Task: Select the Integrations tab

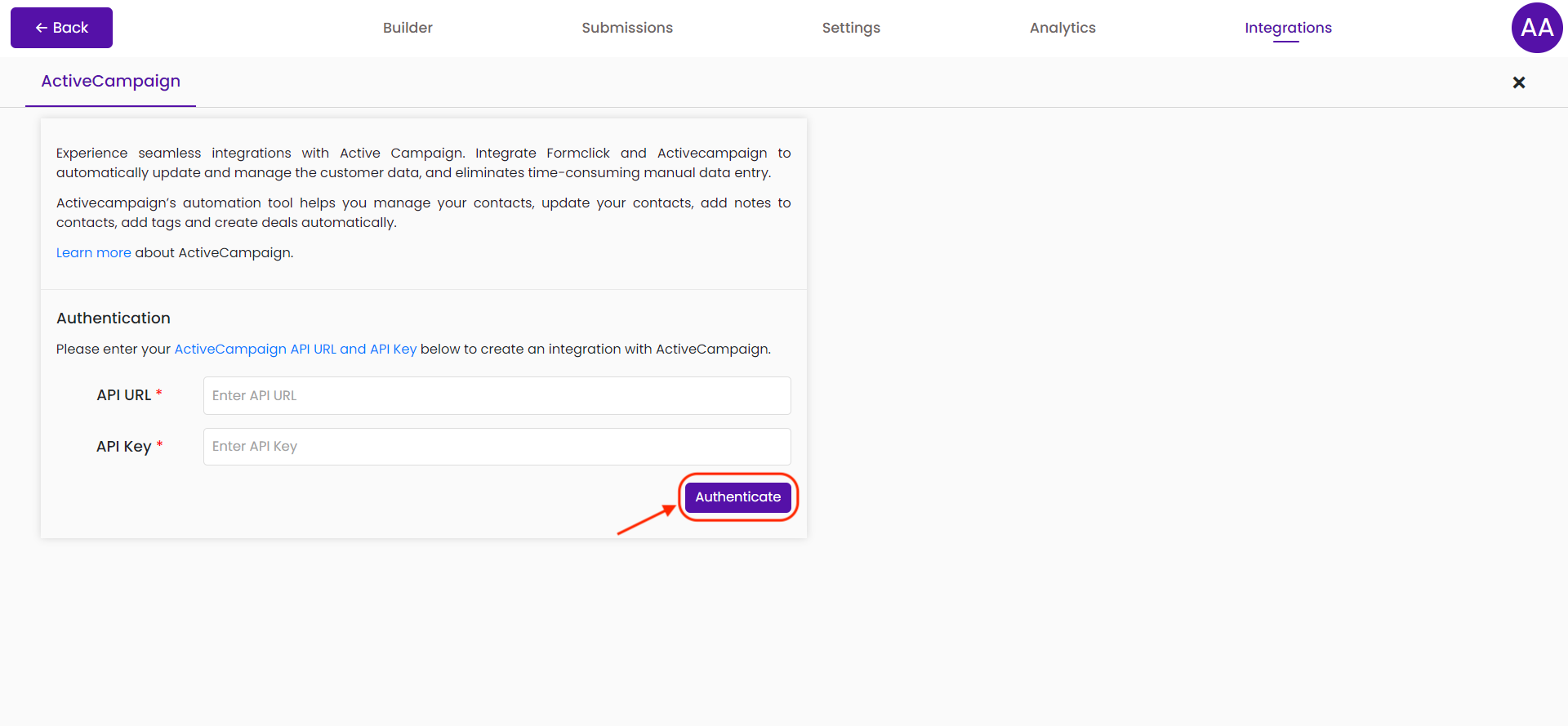Action: (1288, 28)
